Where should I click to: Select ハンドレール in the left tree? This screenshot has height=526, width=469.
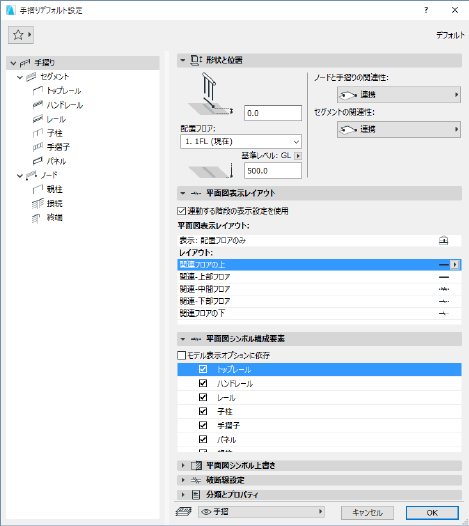click(65, 105)
